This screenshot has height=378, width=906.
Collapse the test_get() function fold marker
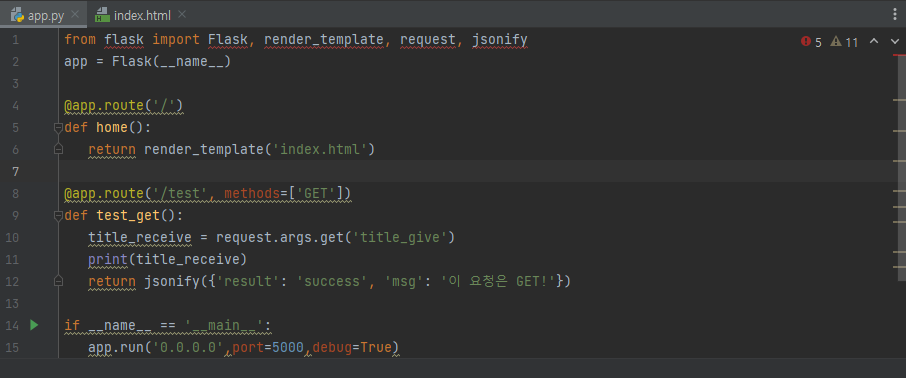[x=58, y=216]
